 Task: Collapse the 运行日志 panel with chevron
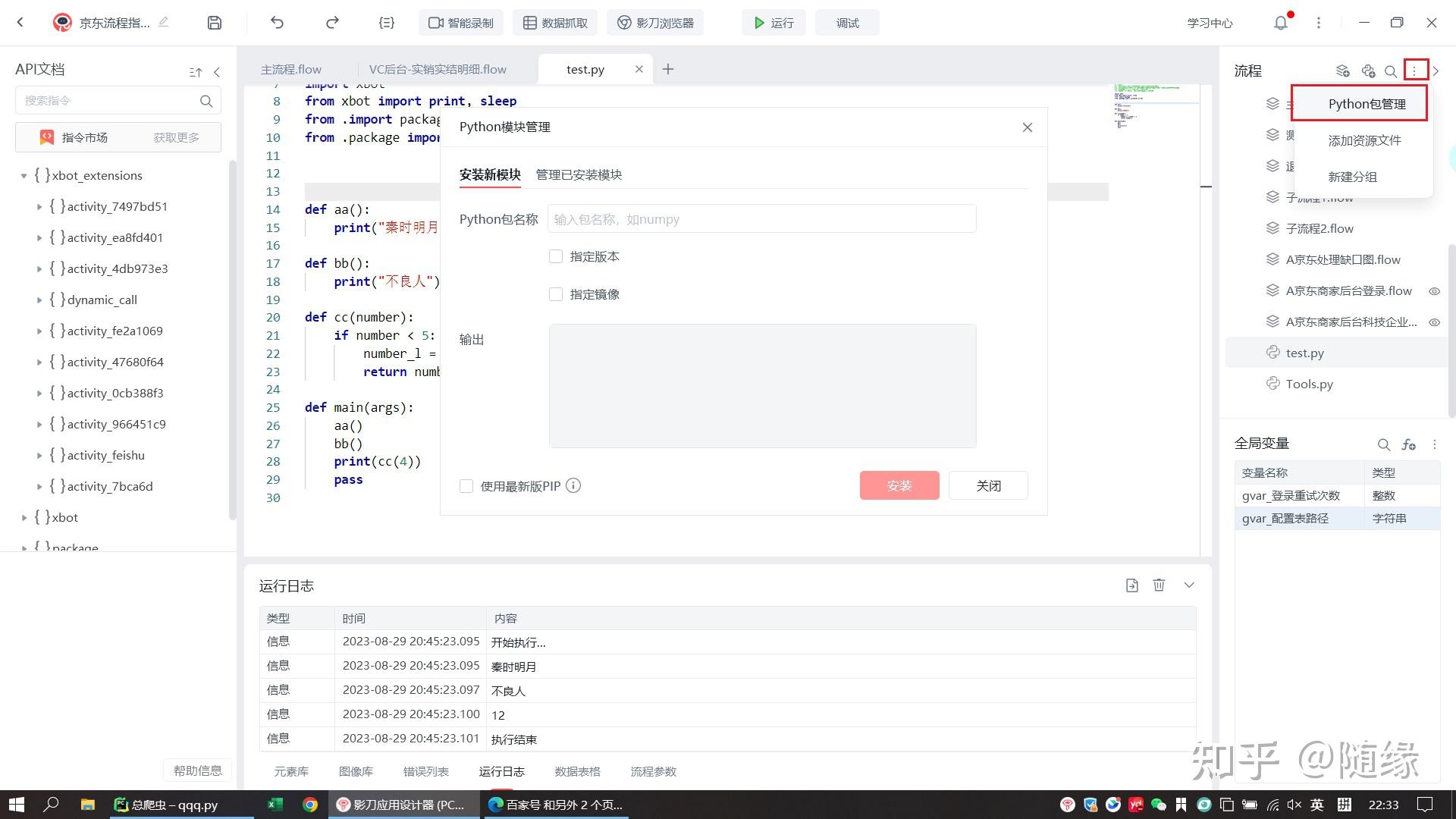click(1188, 585)
